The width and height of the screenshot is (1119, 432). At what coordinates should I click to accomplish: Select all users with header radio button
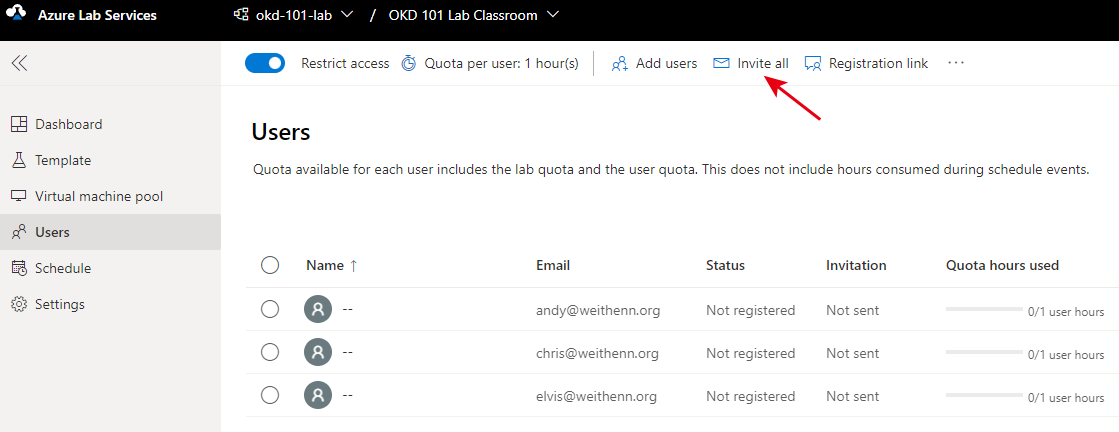point(270,266)
